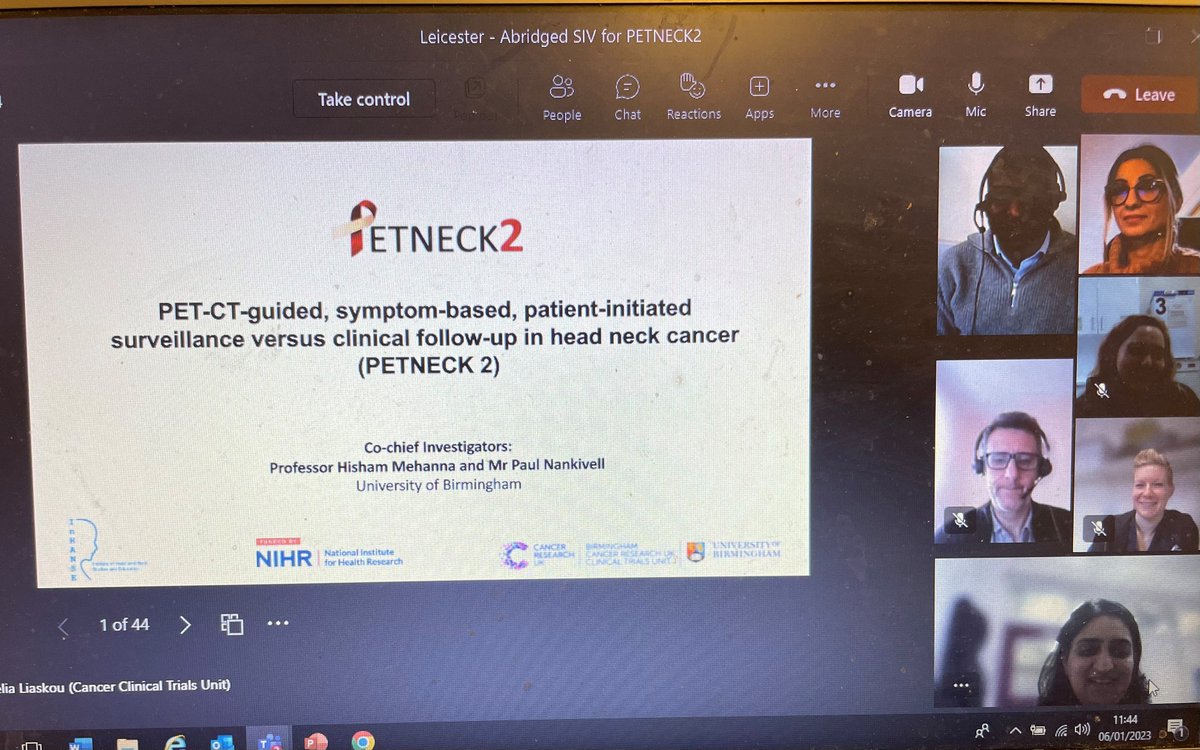Open PowerPoint from the taskbar
The width and height of the screenshot is (1200, 750).
click(316, 741)
